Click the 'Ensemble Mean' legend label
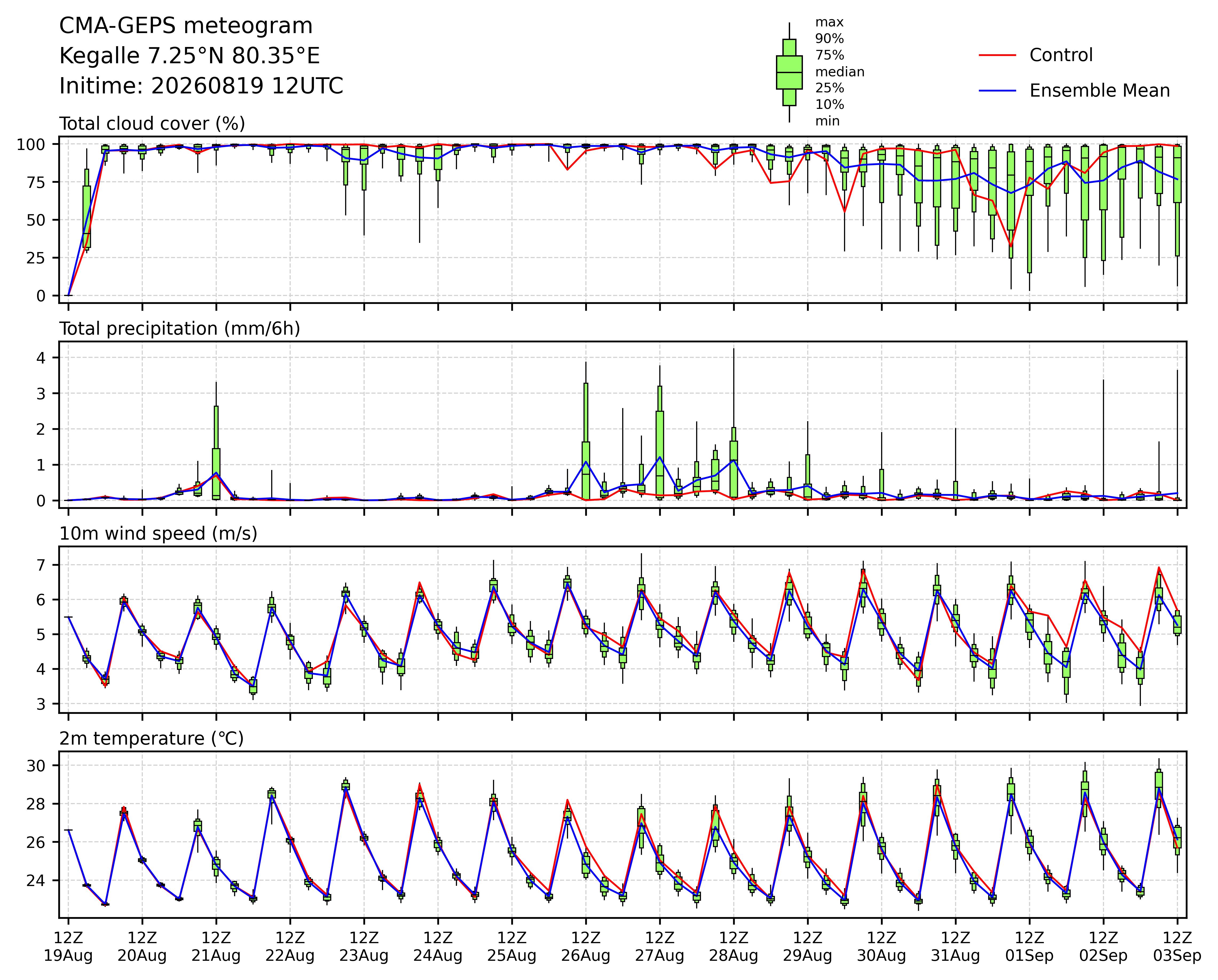1218x980 pixels. click(x=1099, y=91)
